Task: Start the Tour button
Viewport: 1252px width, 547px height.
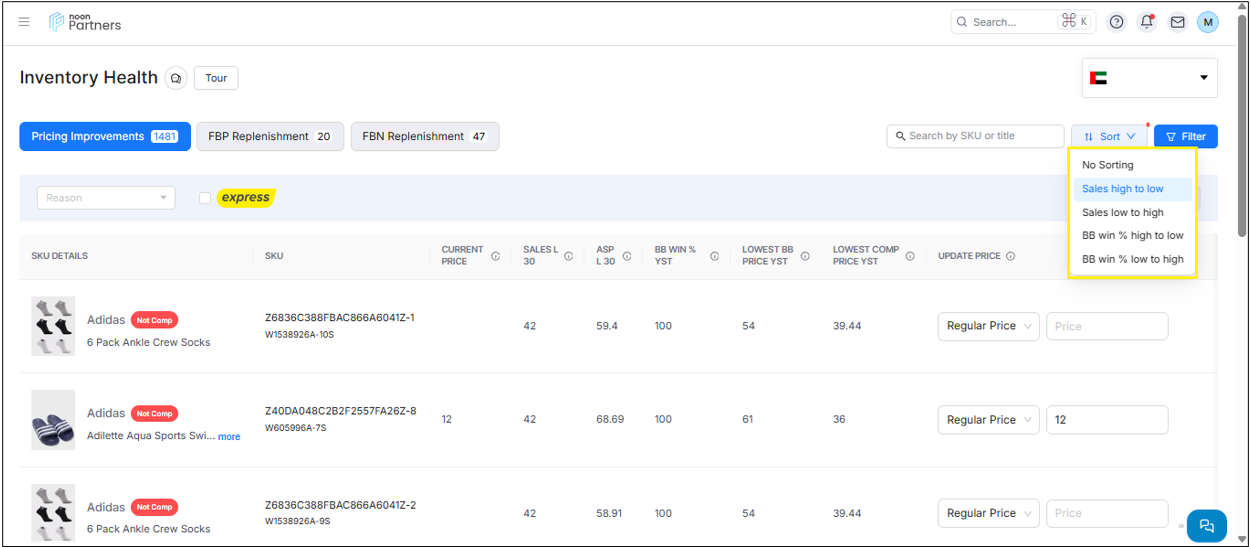Action: click(216, 78)
